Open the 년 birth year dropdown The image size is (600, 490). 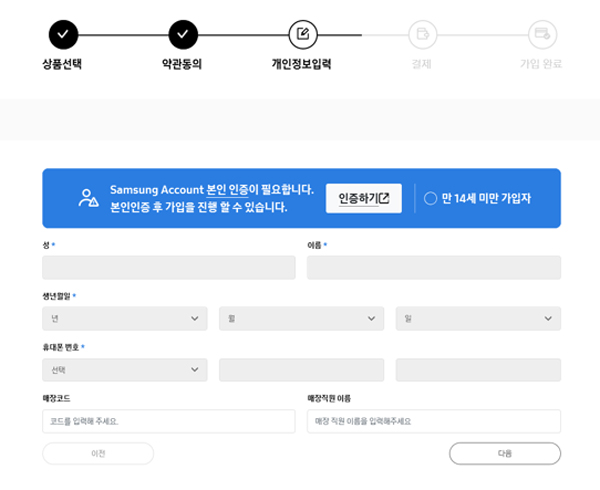click(125, 318)
